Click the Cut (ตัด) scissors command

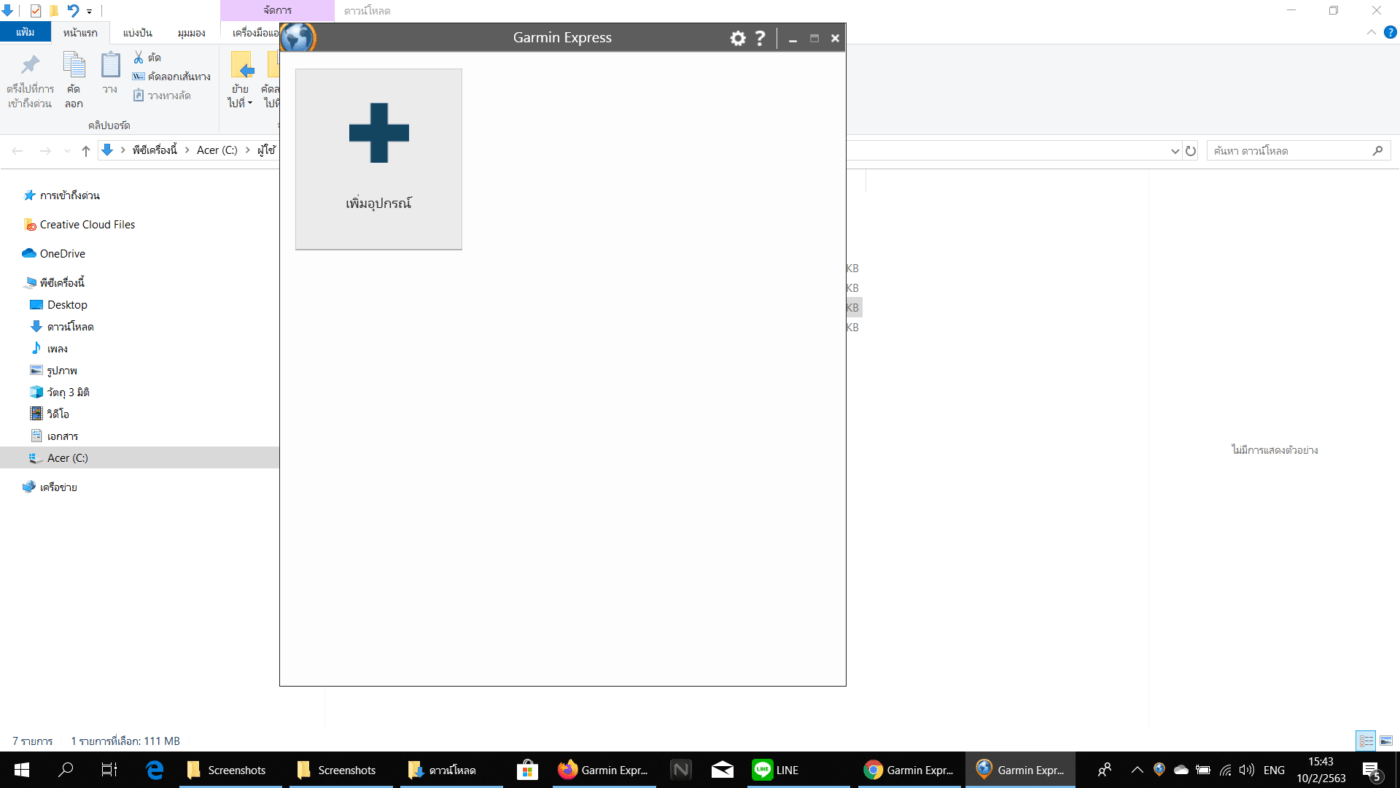click(x=147, y=58)
